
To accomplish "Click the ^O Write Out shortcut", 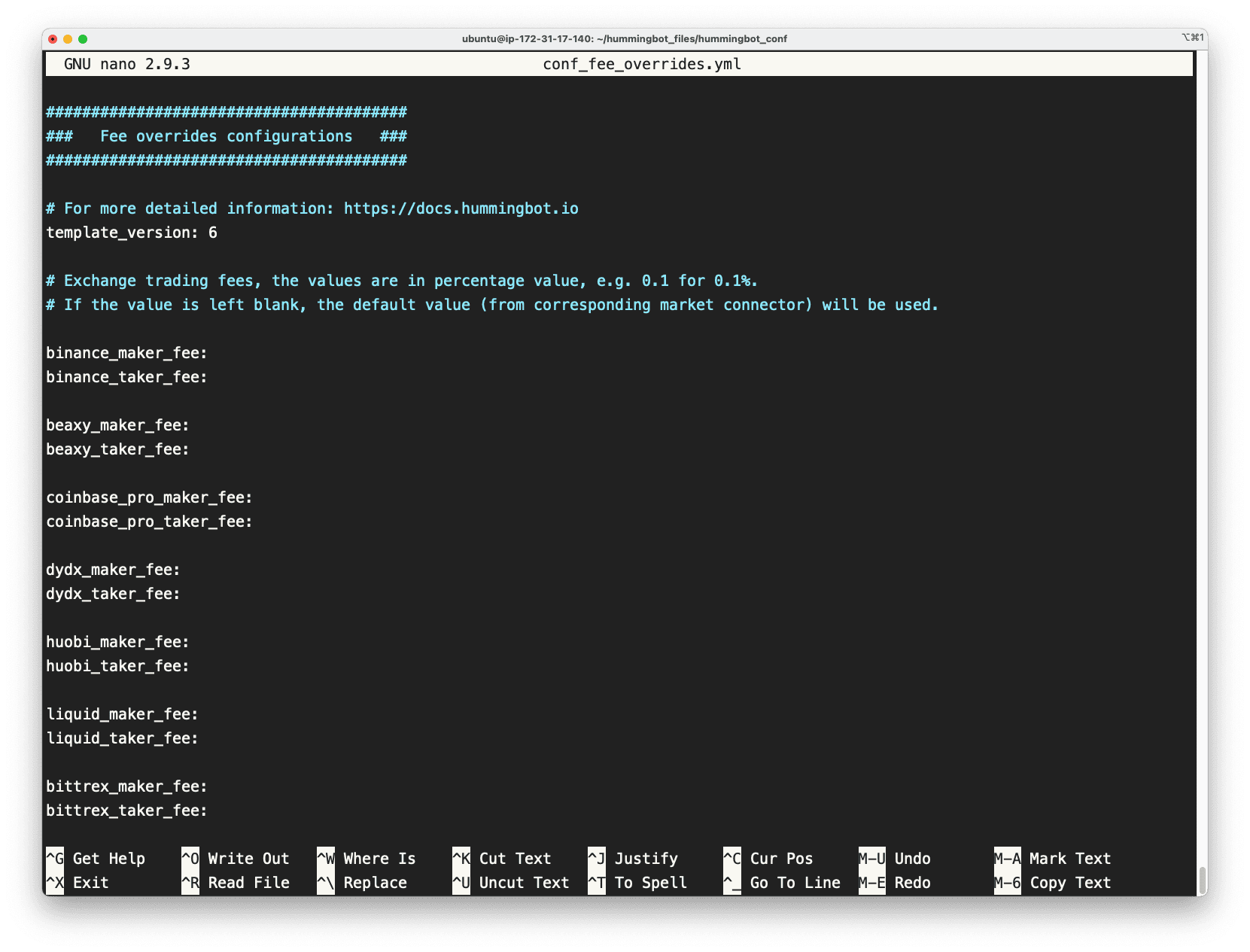I will pos(236,859).
